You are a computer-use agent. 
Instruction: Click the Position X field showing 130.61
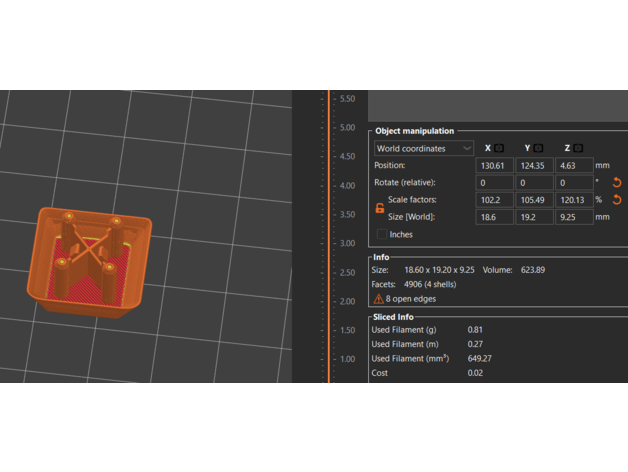pos(494,166)
